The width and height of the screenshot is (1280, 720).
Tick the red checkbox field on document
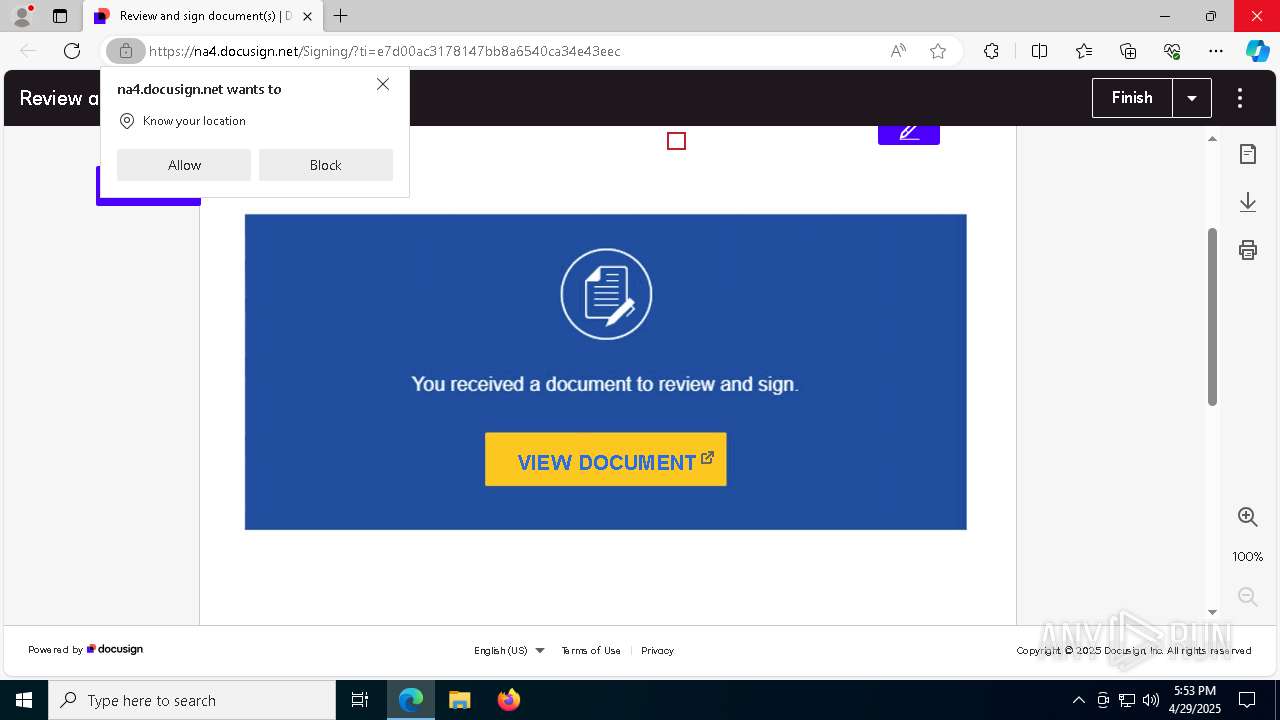click(677, 141)
